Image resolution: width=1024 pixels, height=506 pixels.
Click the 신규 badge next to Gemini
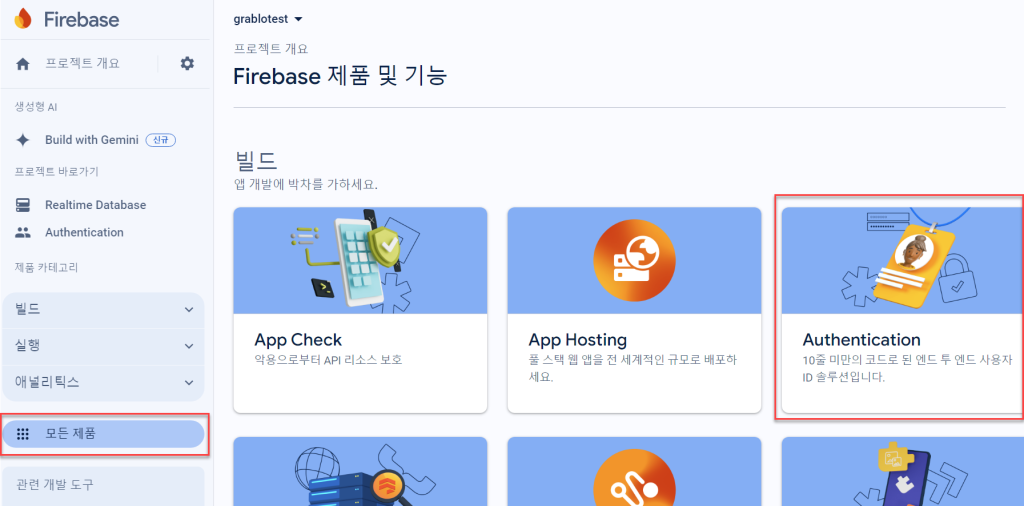point(161,140)
